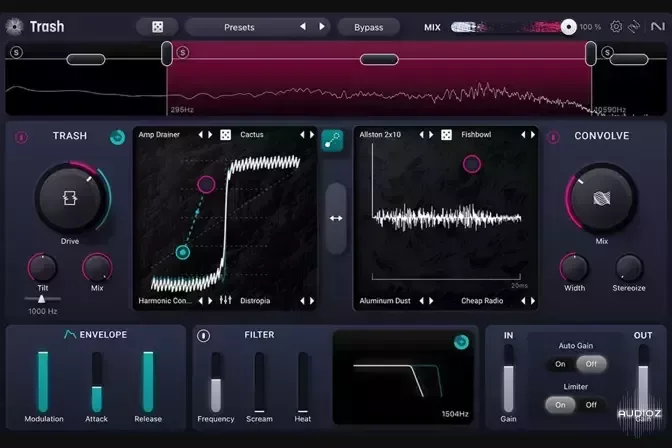Click the Envelope follower curve icon

(70, 334)
